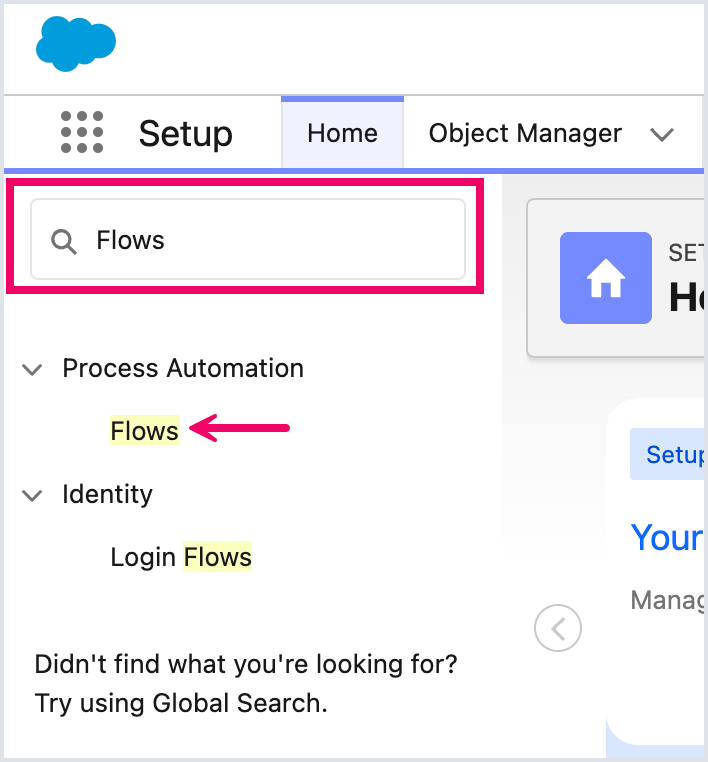Screen dimensions: 708x762
Task: Collapse the Process Automation section chevron
Action: tap(33, 369)
